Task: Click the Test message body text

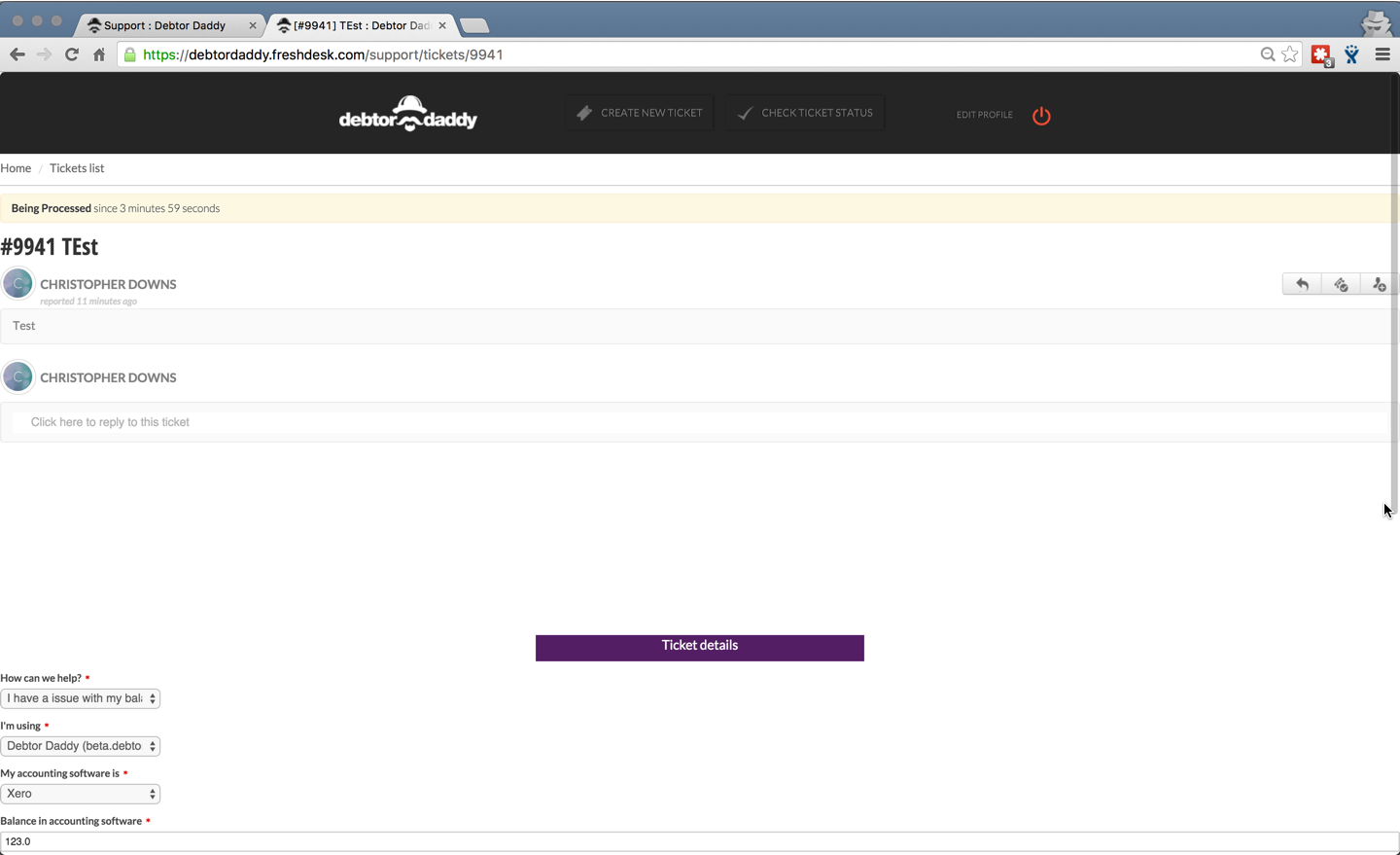Action: [x=24, y=326]
